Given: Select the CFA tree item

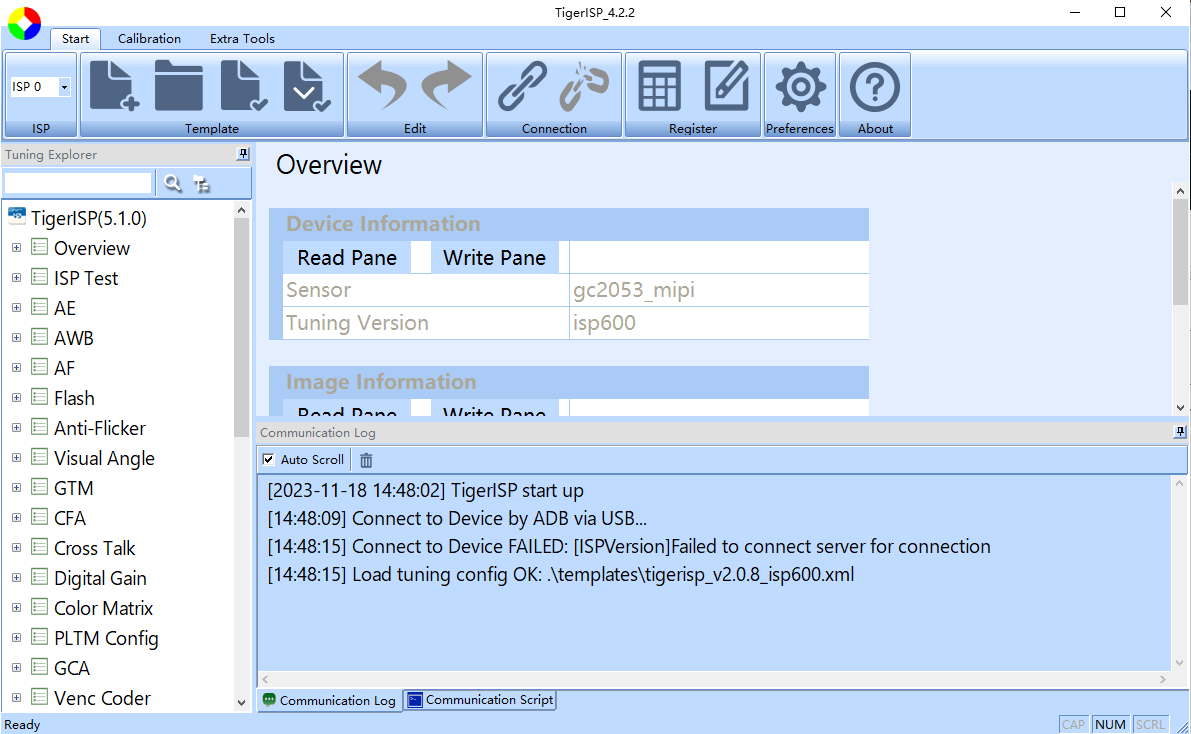Looking at the screenshot, I should point(70,518).
